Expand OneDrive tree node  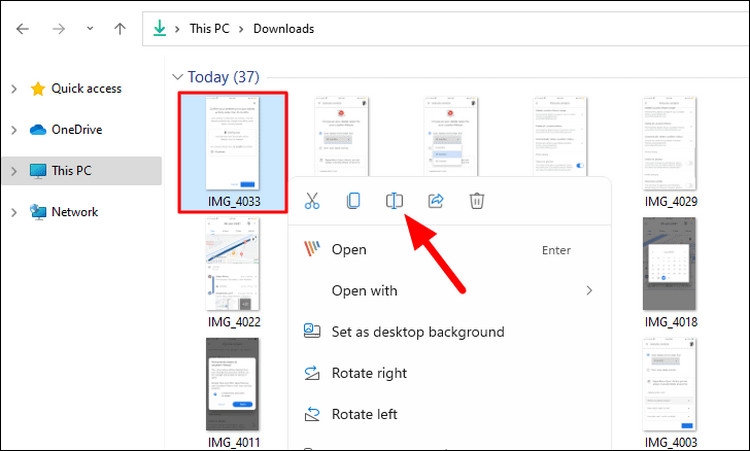click(14, 130)
